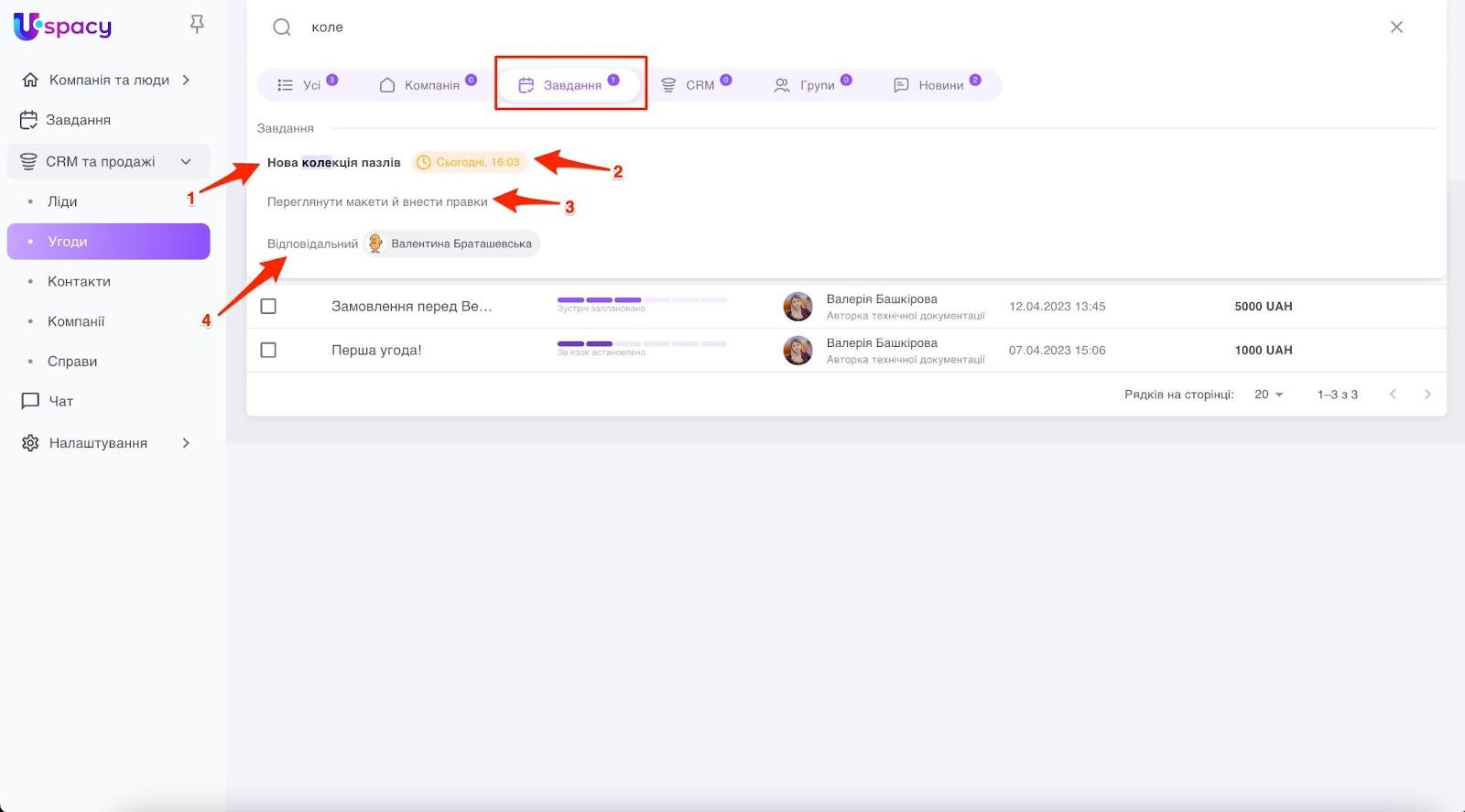1465x812 pixels.
Task: Expand Налаштування section chevron
Action: pyautogui.click(x=186, y=443)
